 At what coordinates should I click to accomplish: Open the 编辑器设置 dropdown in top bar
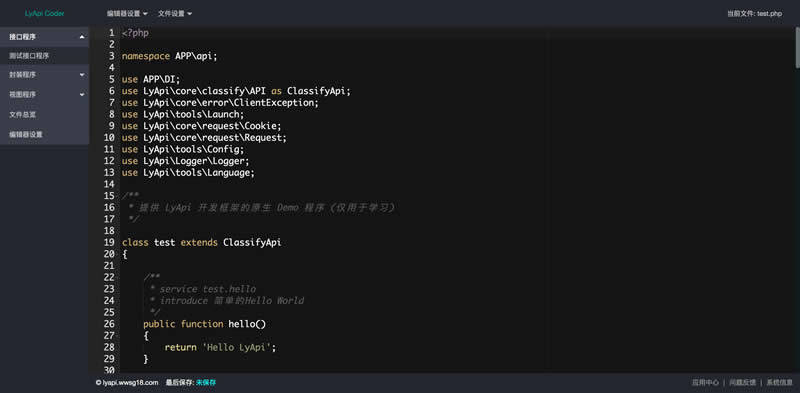pos(127,13)
